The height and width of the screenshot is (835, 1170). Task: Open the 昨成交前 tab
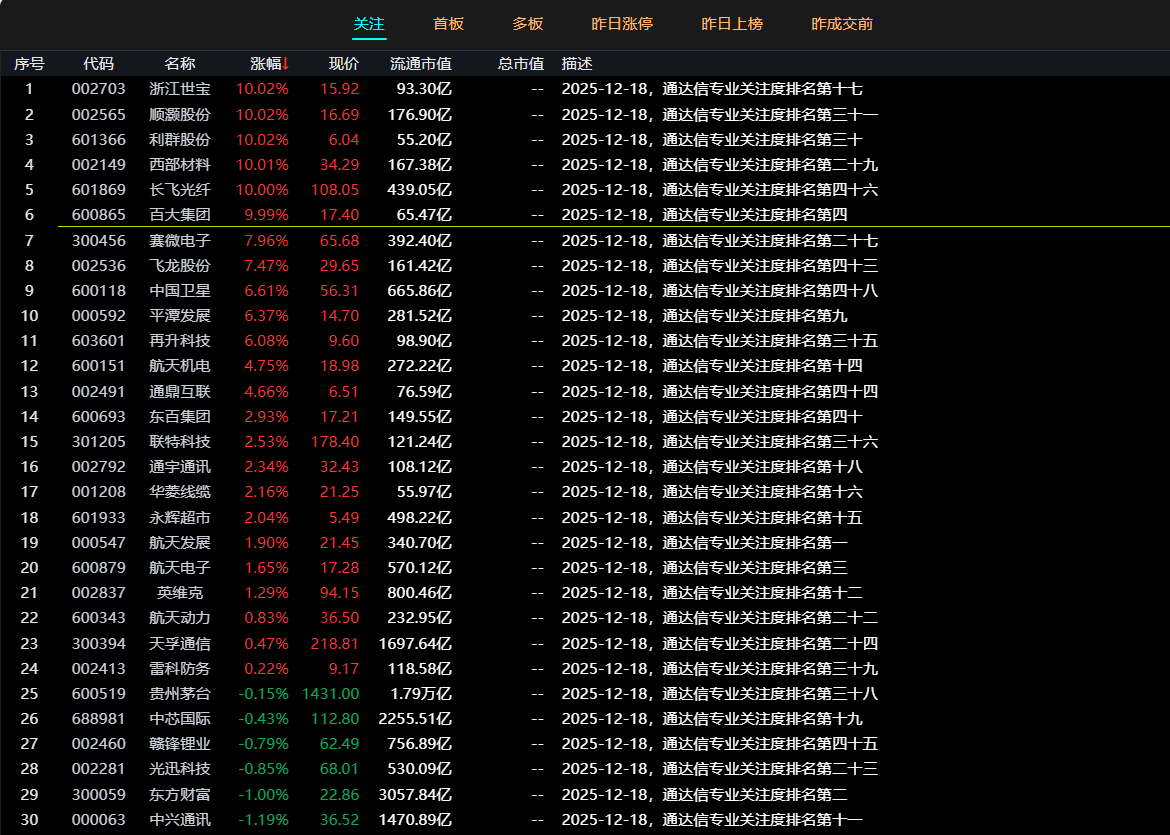click(842, 24)
